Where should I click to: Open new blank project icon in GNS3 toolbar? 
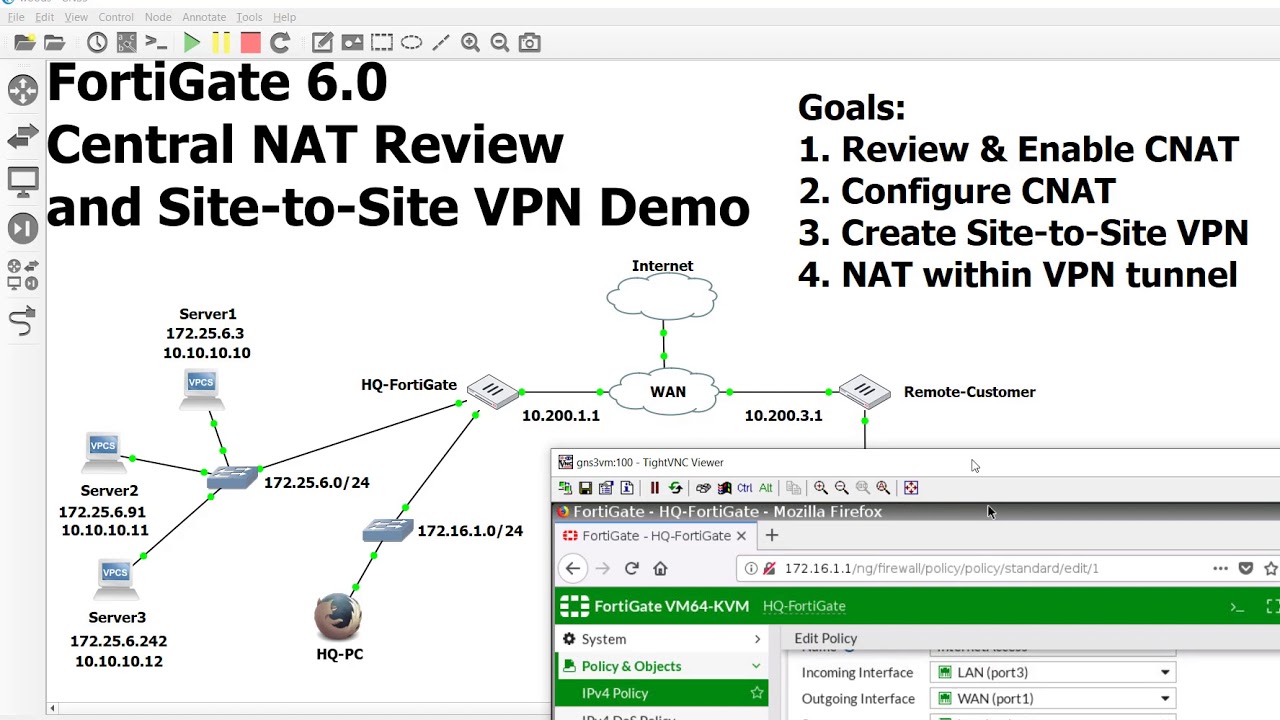(x=23, y=42)
